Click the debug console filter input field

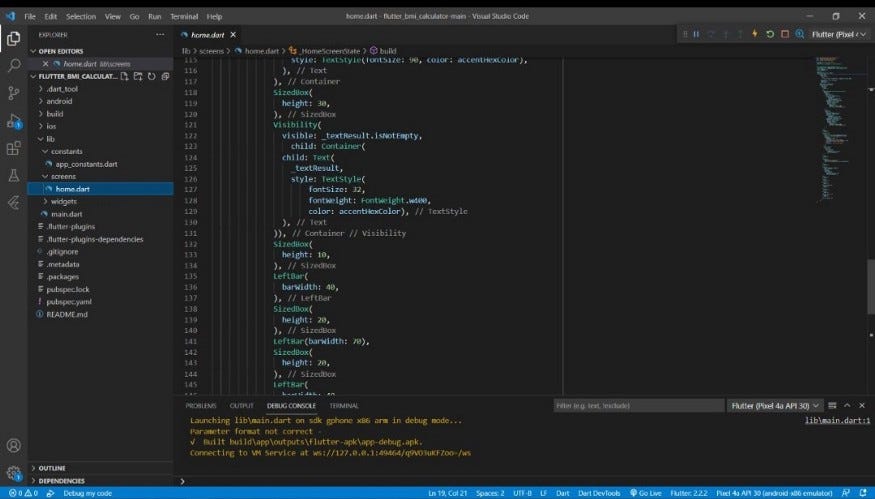pyautogui.click(x=638, y=406)
